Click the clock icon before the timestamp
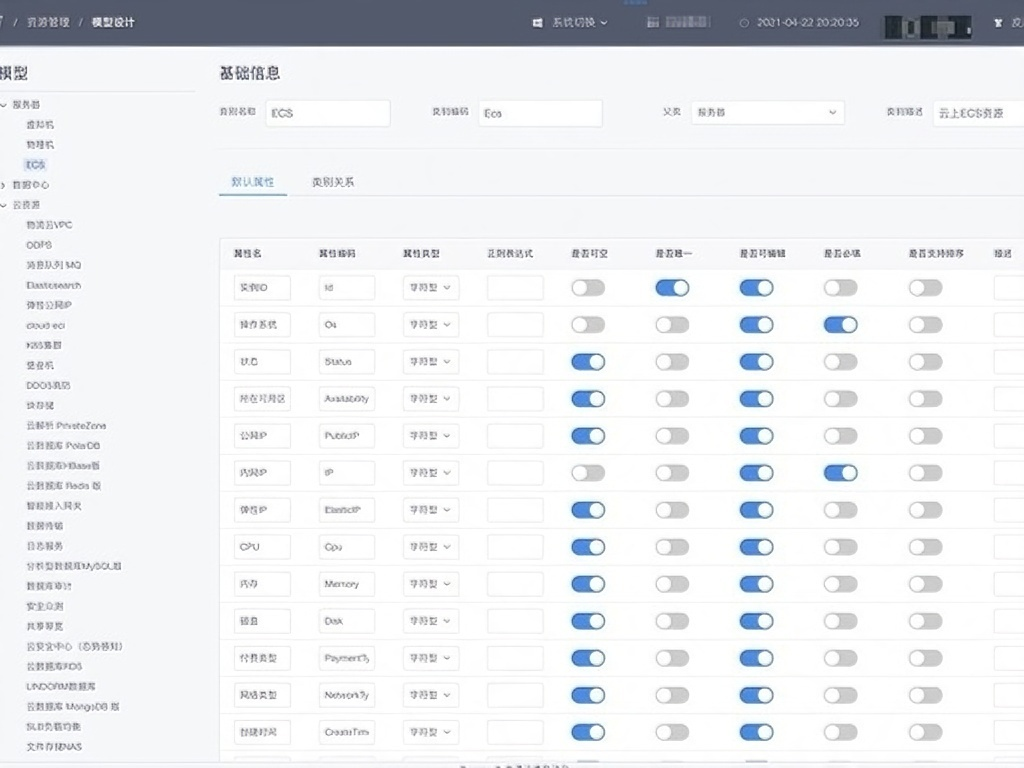 (x=744, y=23)
